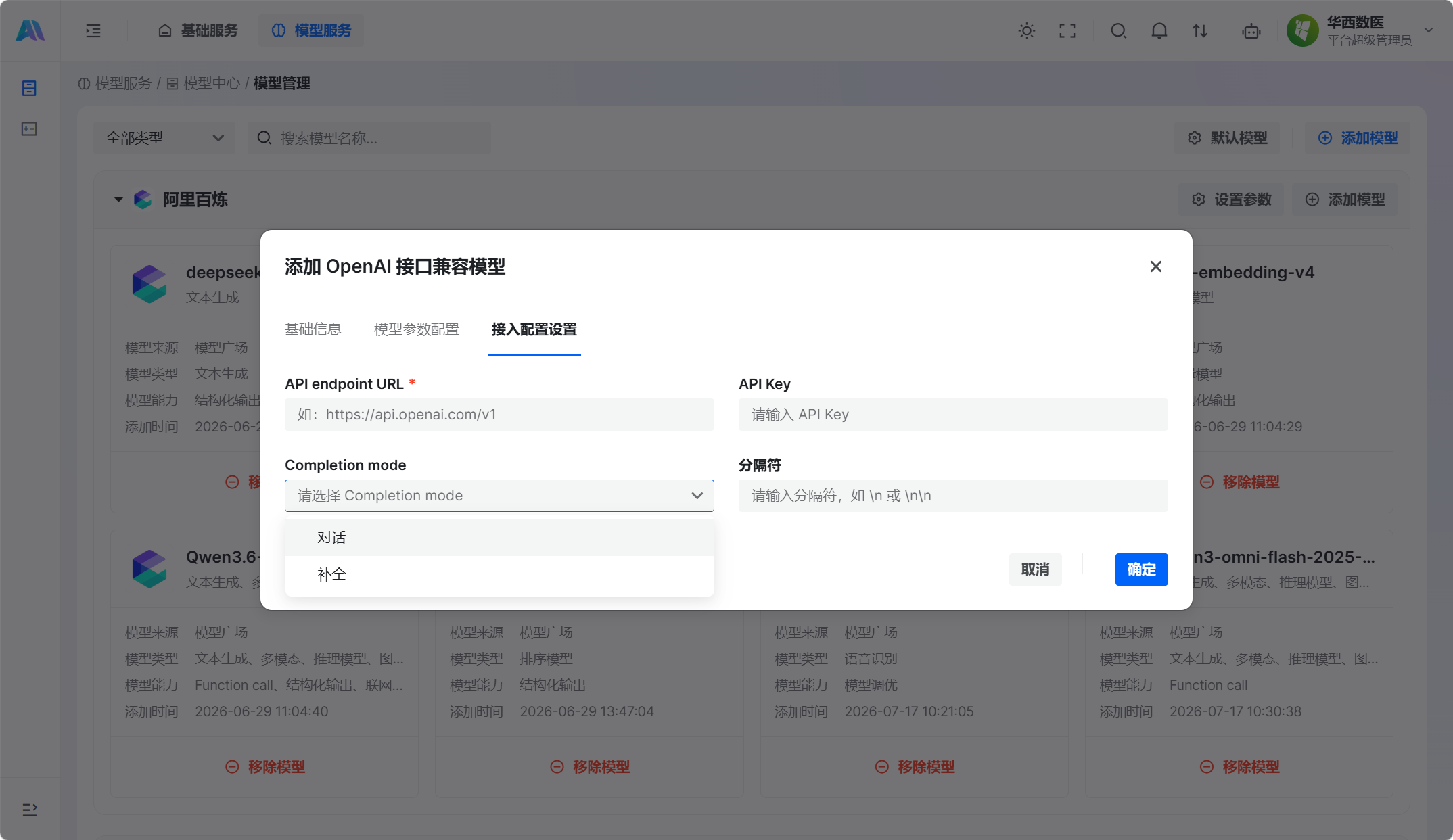Image resolution: width=1453 pixels, height=840 pixels.
Task: Click 模型中心 breadcrumb link
Action: pyautogui.click(x=204, y=83)
